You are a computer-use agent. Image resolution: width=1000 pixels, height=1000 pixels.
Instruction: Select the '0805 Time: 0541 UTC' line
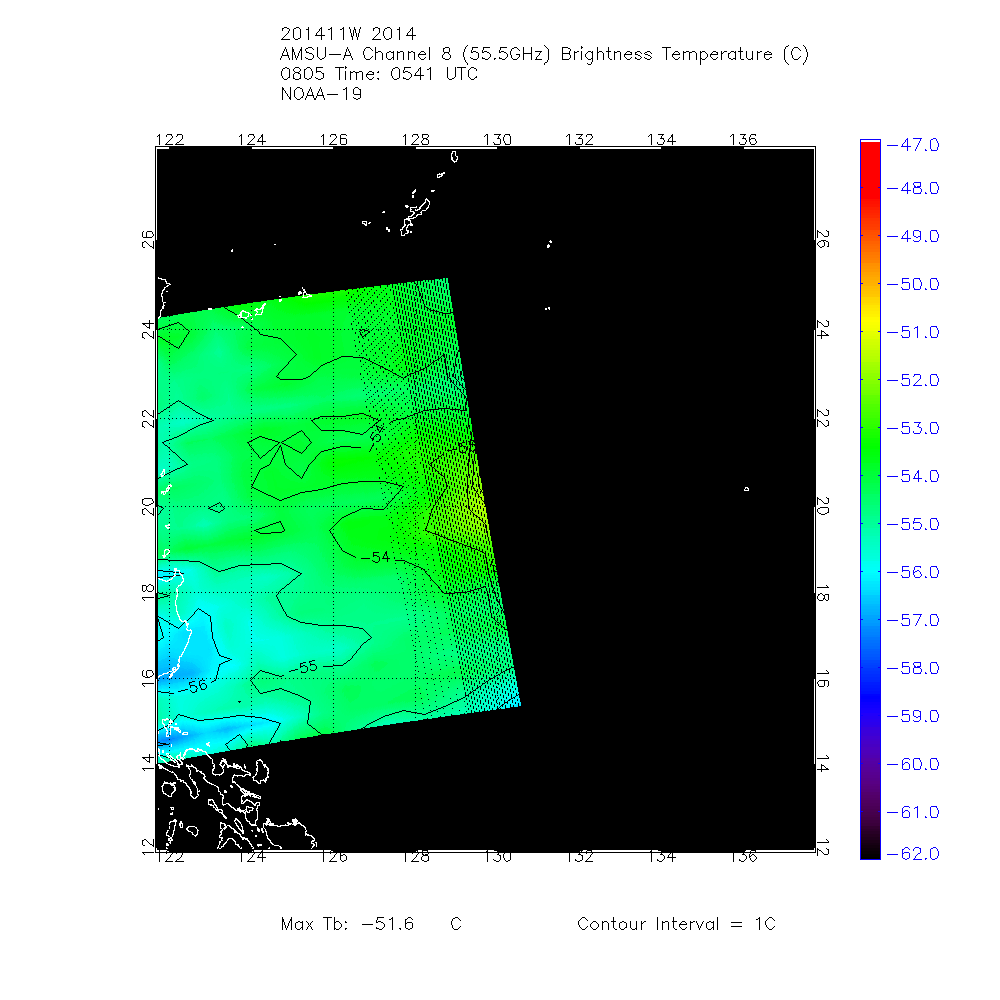(379, 74)
